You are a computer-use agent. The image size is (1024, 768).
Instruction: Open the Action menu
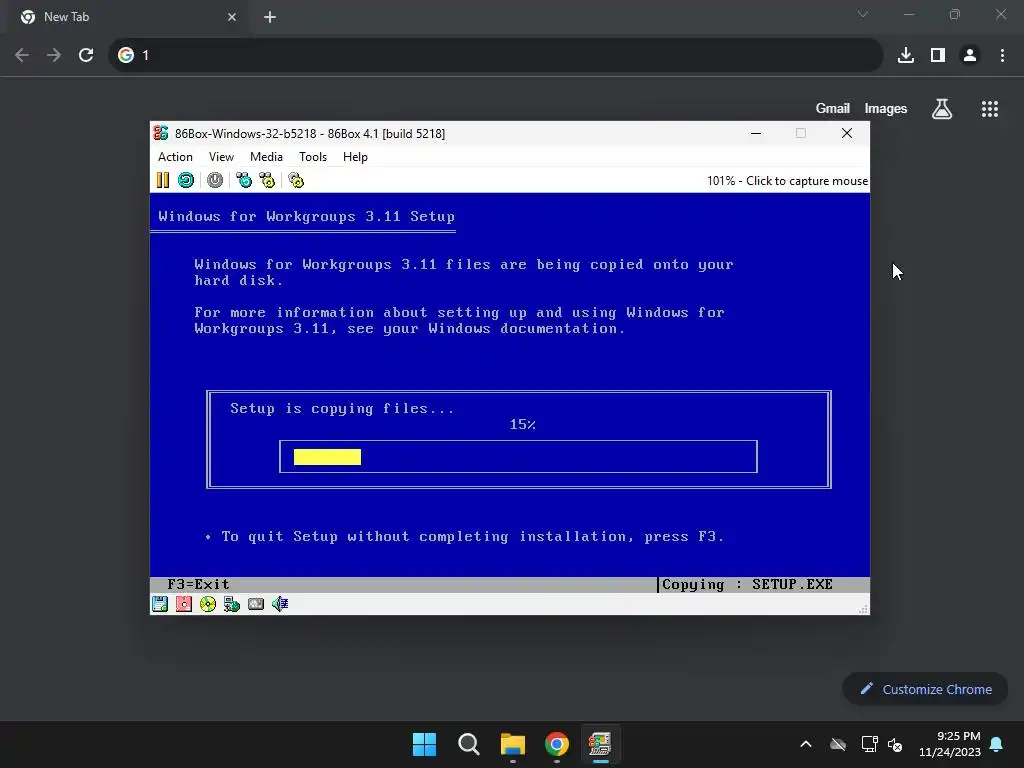click(x=175, y=157)
